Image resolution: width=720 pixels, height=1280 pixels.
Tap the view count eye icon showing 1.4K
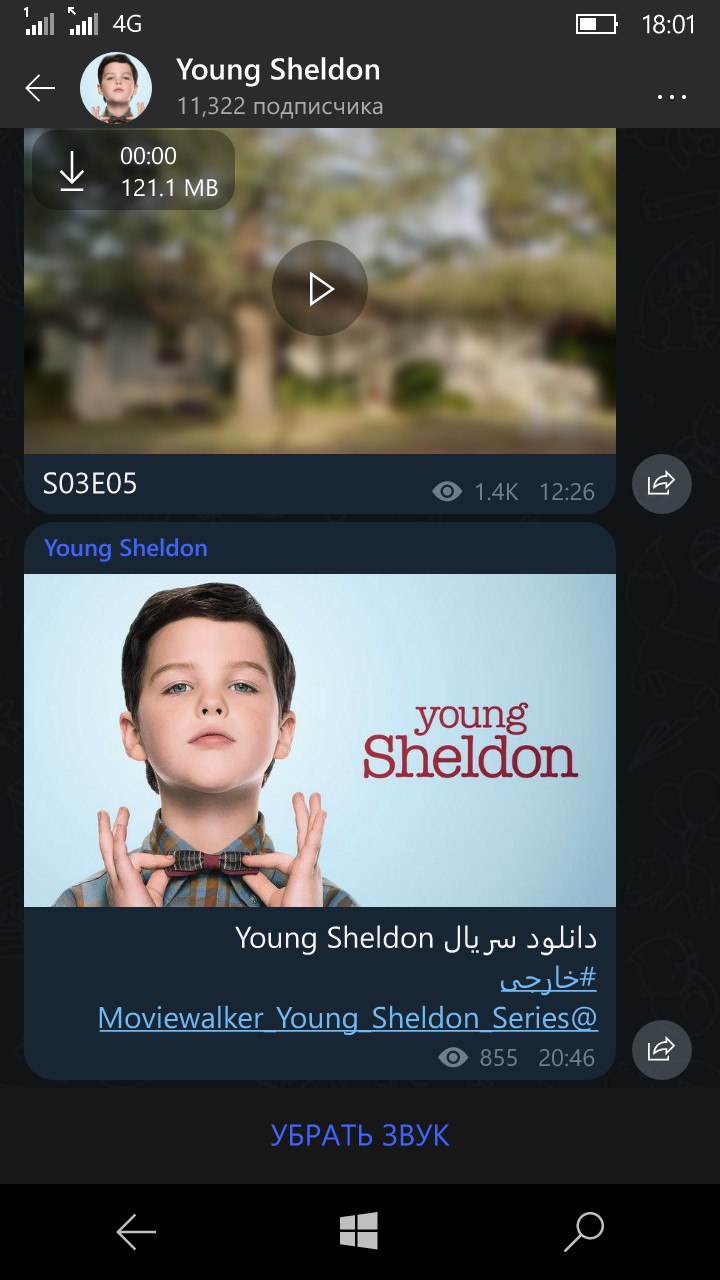tap(447, 491)
